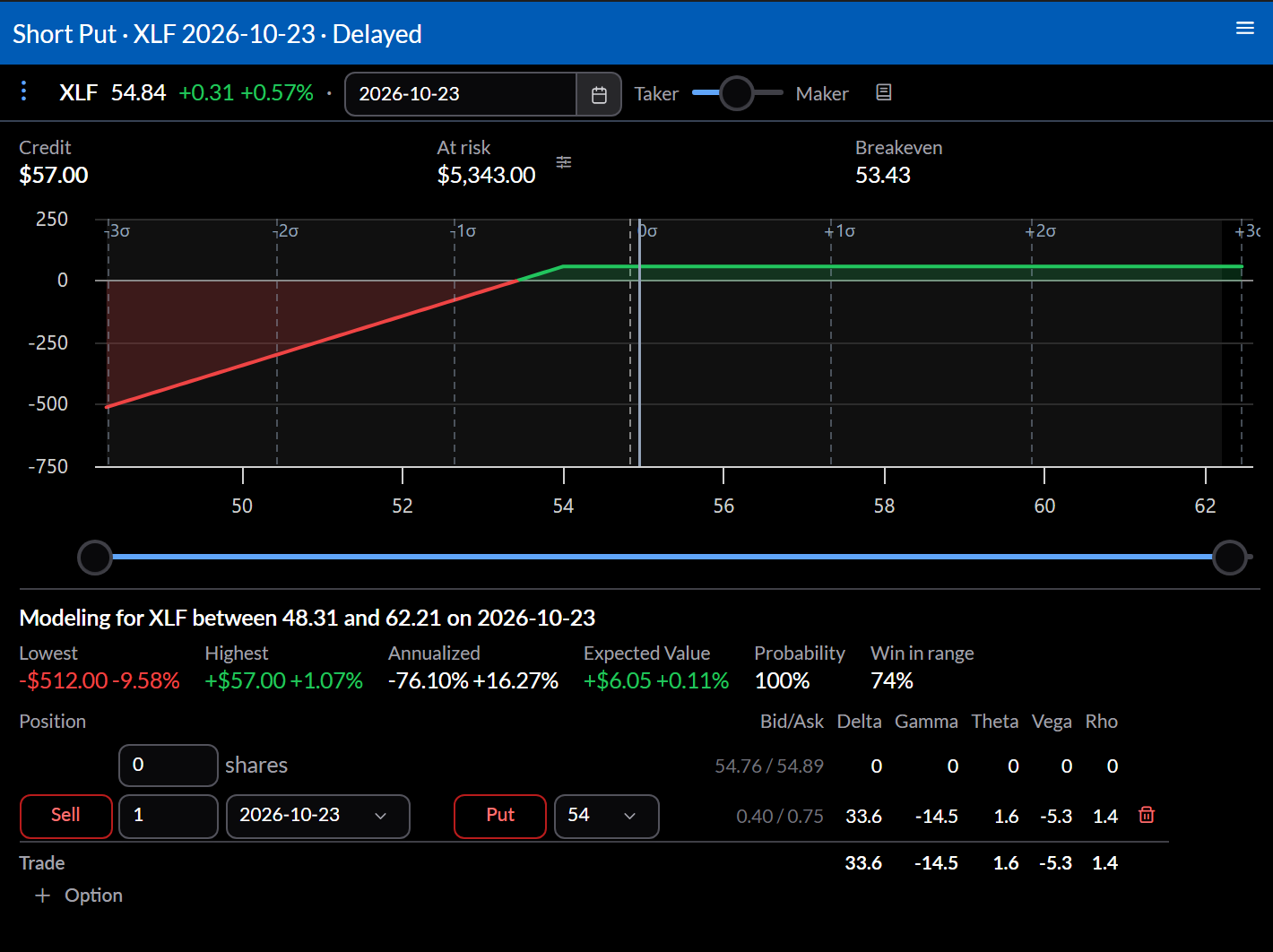This screenshot has width=1273, height=952.
Task: Open the At risk settings sliders icon
Action: point(564,162)
